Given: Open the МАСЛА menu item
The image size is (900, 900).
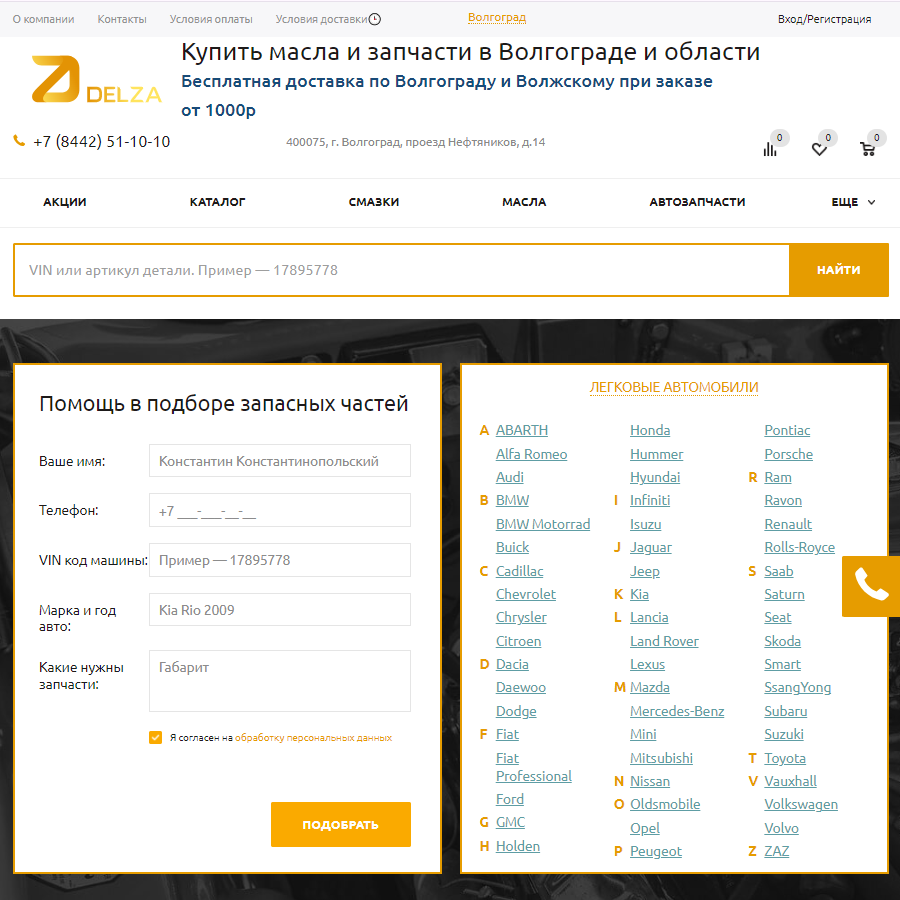Looking at the screenshot, I should [x=524, y=202].
